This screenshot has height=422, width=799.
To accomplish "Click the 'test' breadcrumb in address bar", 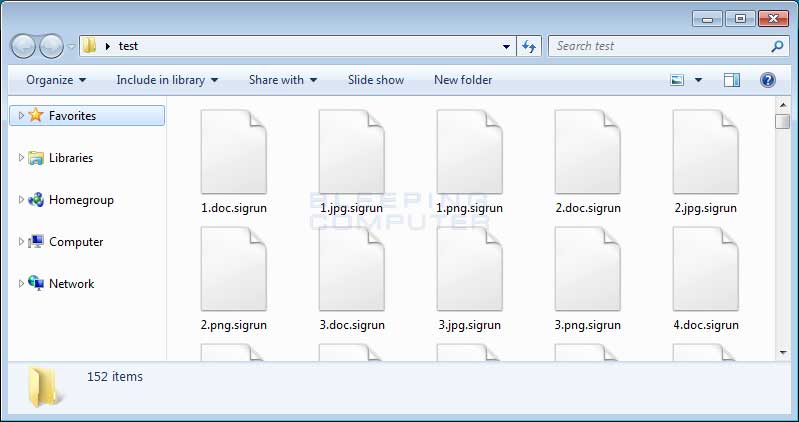I will pyautogui.click(x=128, y=46).
